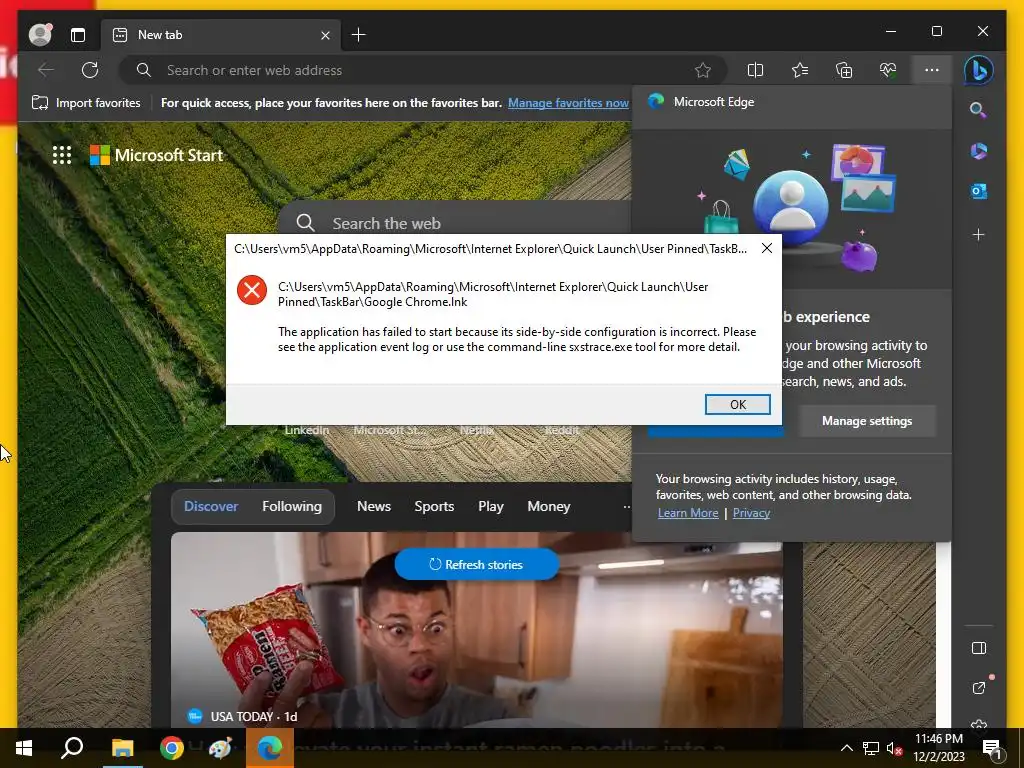Open the Favorites list icon

click(800, 70)
